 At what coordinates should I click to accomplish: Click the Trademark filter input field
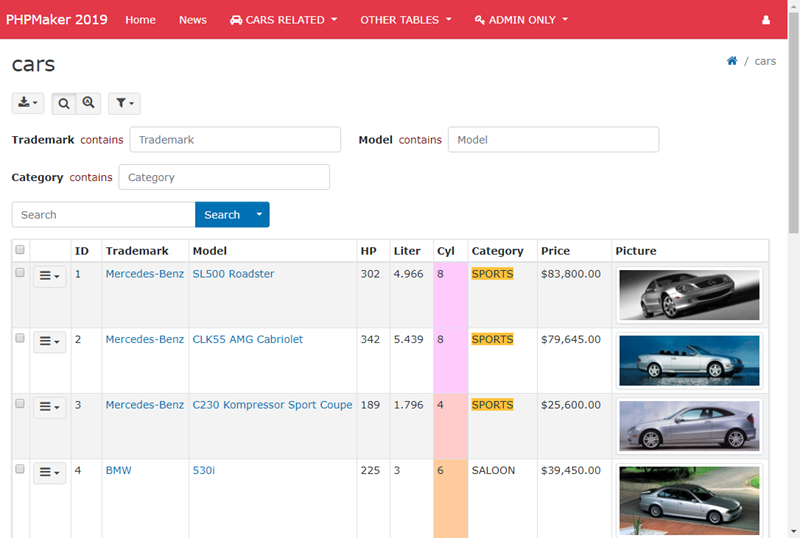[235, 140]
